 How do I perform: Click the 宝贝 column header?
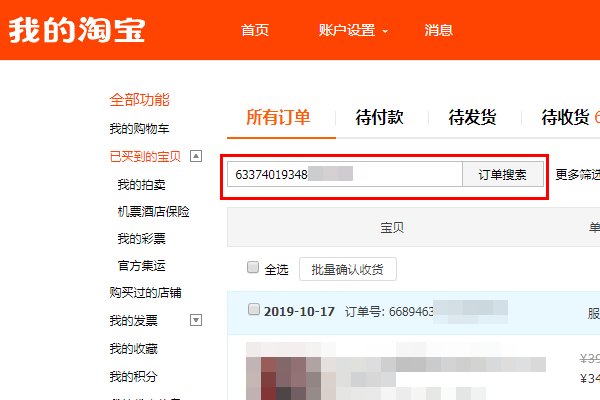coord(392,227)
